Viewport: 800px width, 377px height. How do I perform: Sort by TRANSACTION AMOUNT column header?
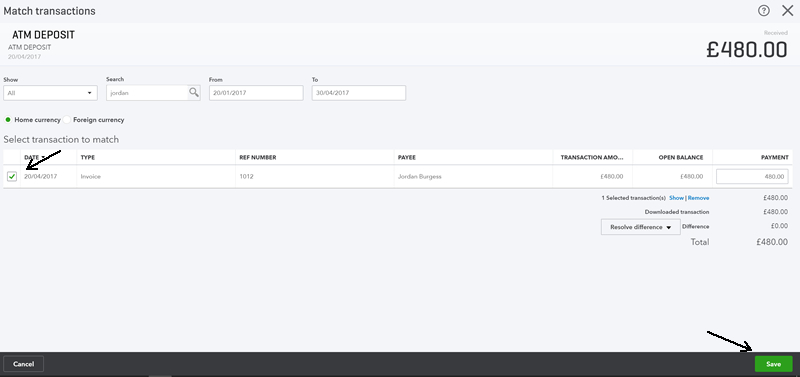592,158
